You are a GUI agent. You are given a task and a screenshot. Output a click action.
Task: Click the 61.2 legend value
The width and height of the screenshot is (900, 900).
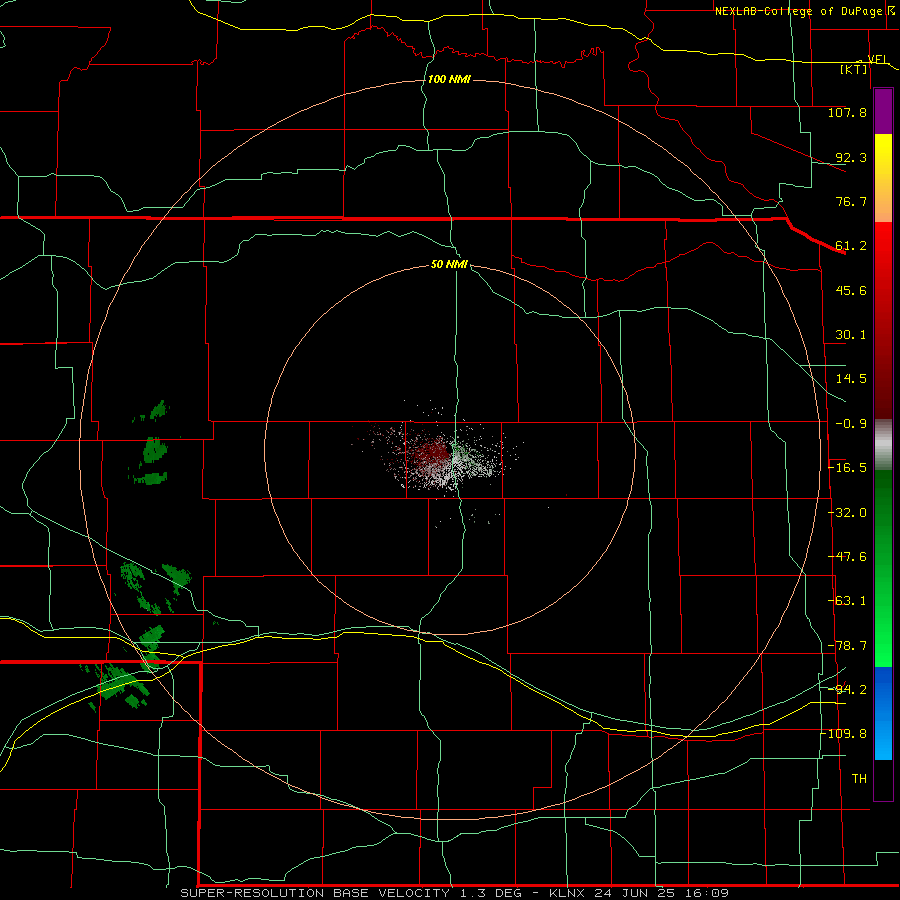(851, 246)
